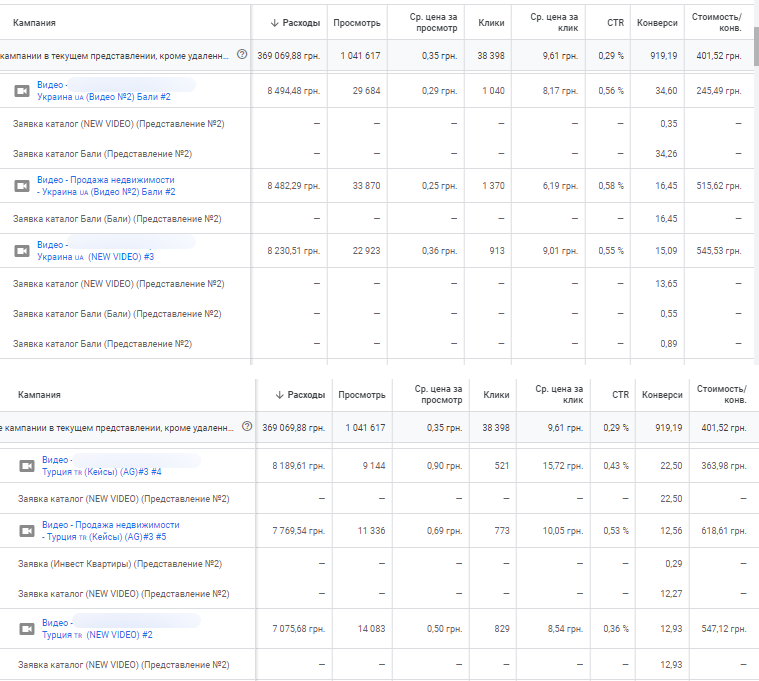
Task: Open campaign link Турция (NEW VIDEO) #2
Action: tap(97, 635)
